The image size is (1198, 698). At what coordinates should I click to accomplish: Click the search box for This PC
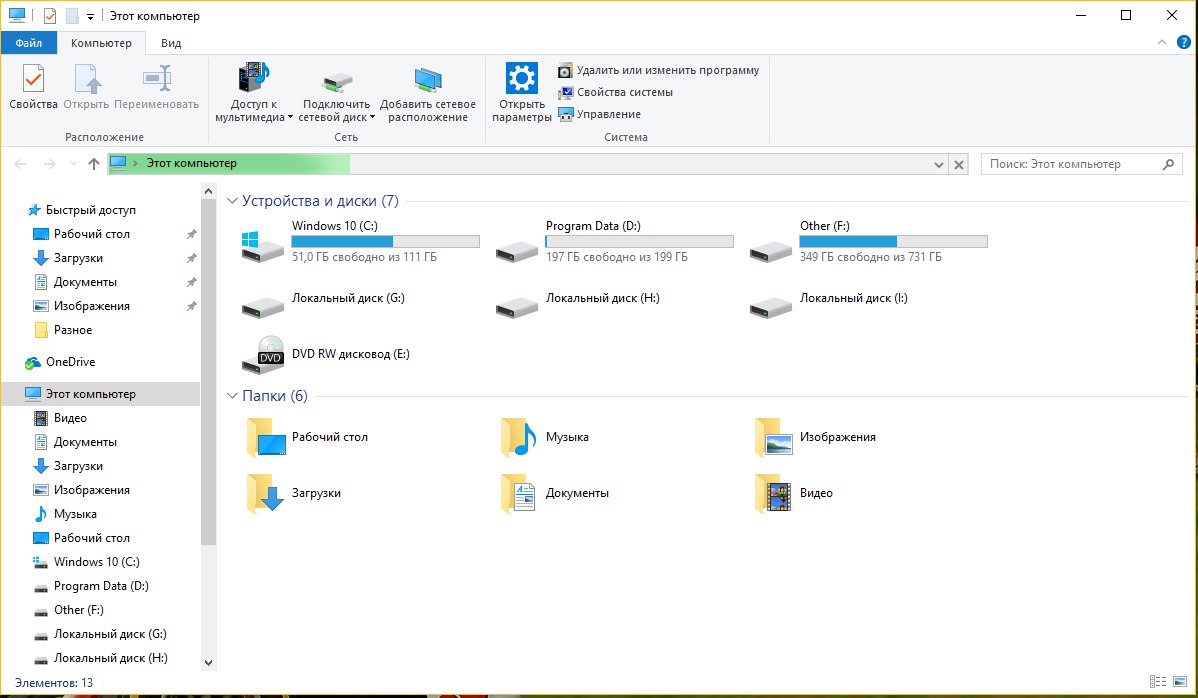click(1070, 164)
